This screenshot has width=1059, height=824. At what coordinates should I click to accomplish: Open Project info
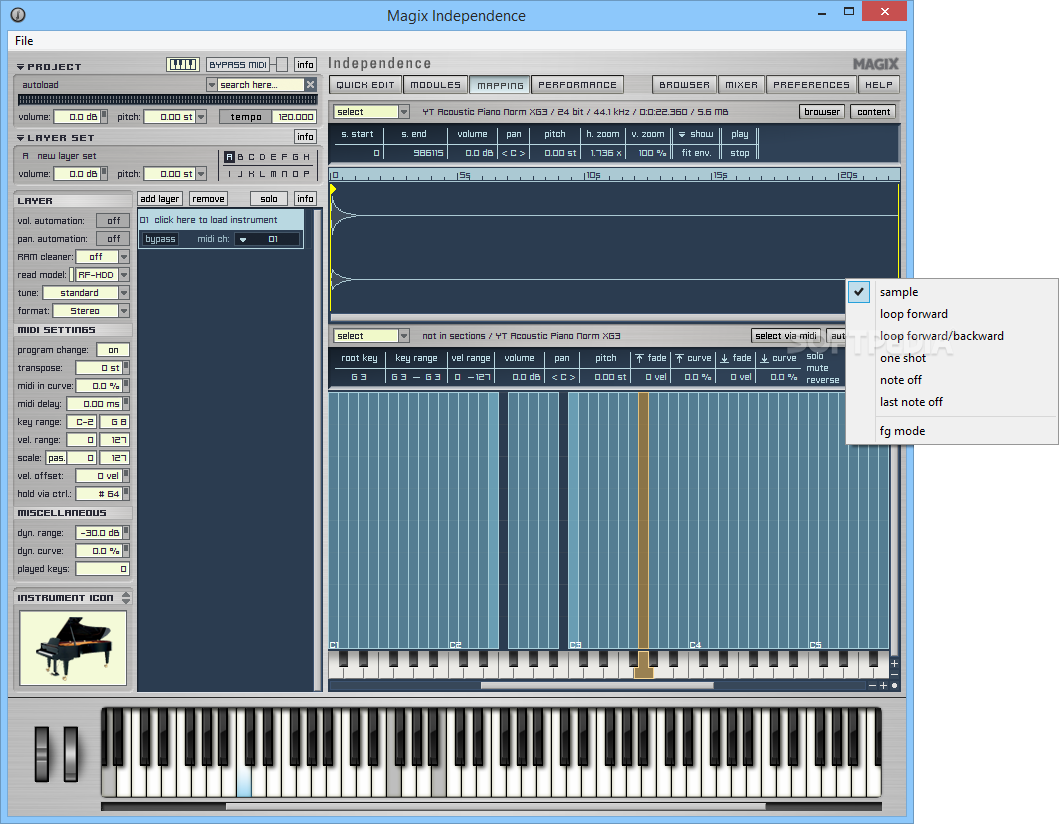pos(305,65)
